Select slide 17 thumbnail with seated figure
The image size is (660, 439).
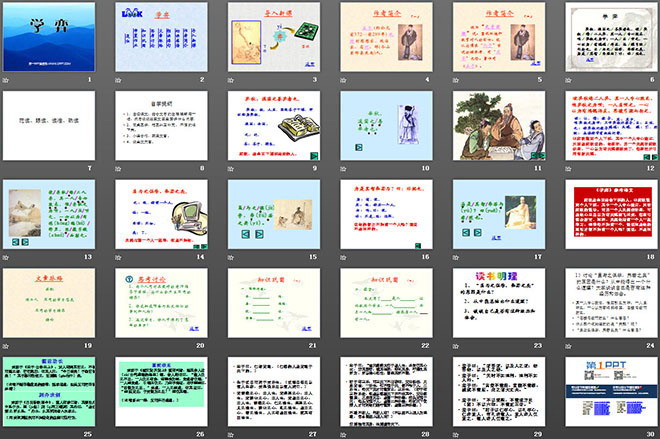point(499,215)
